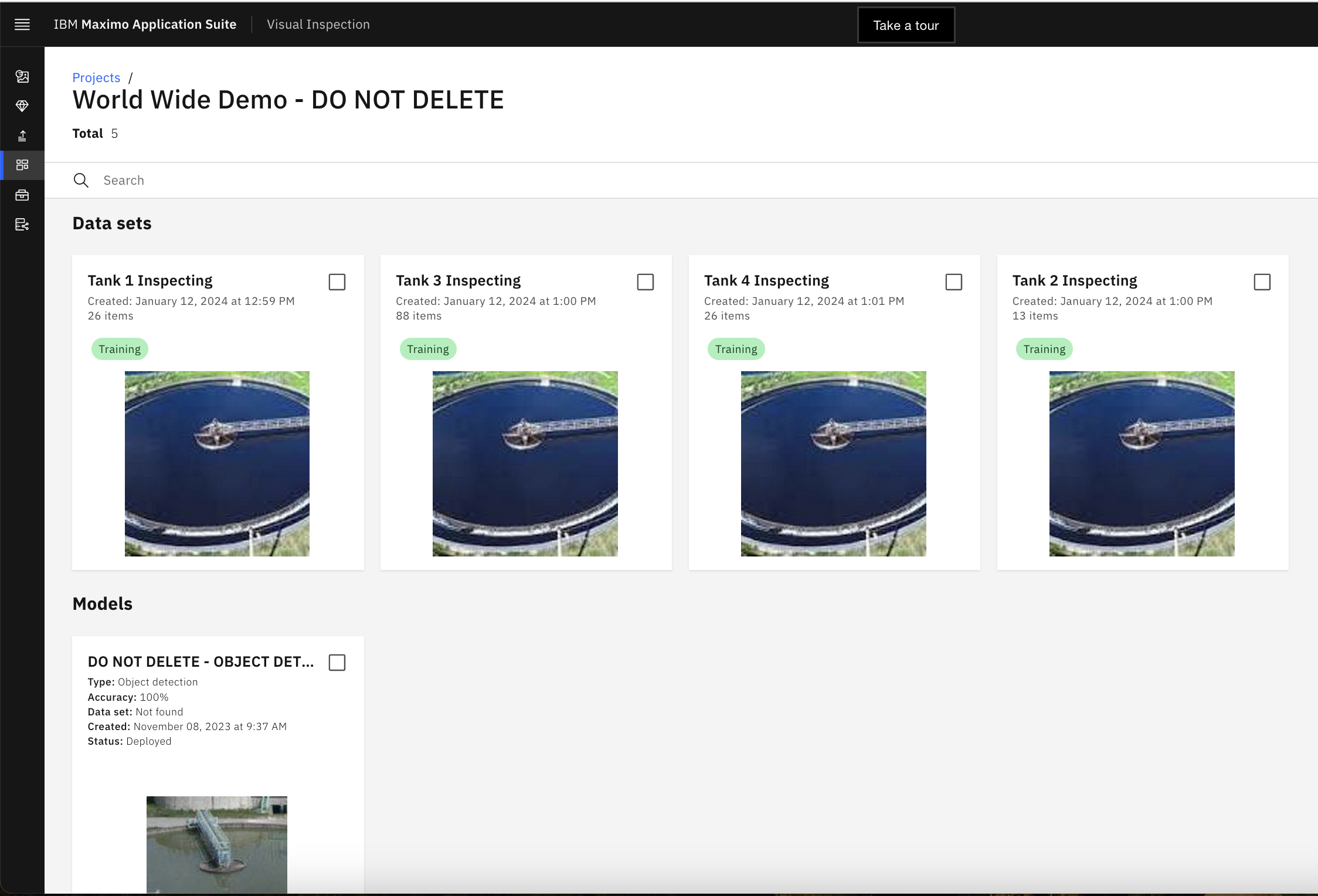
Task: Expand the Data sets section
Action: pyautogui.click(x=112, y=222)
